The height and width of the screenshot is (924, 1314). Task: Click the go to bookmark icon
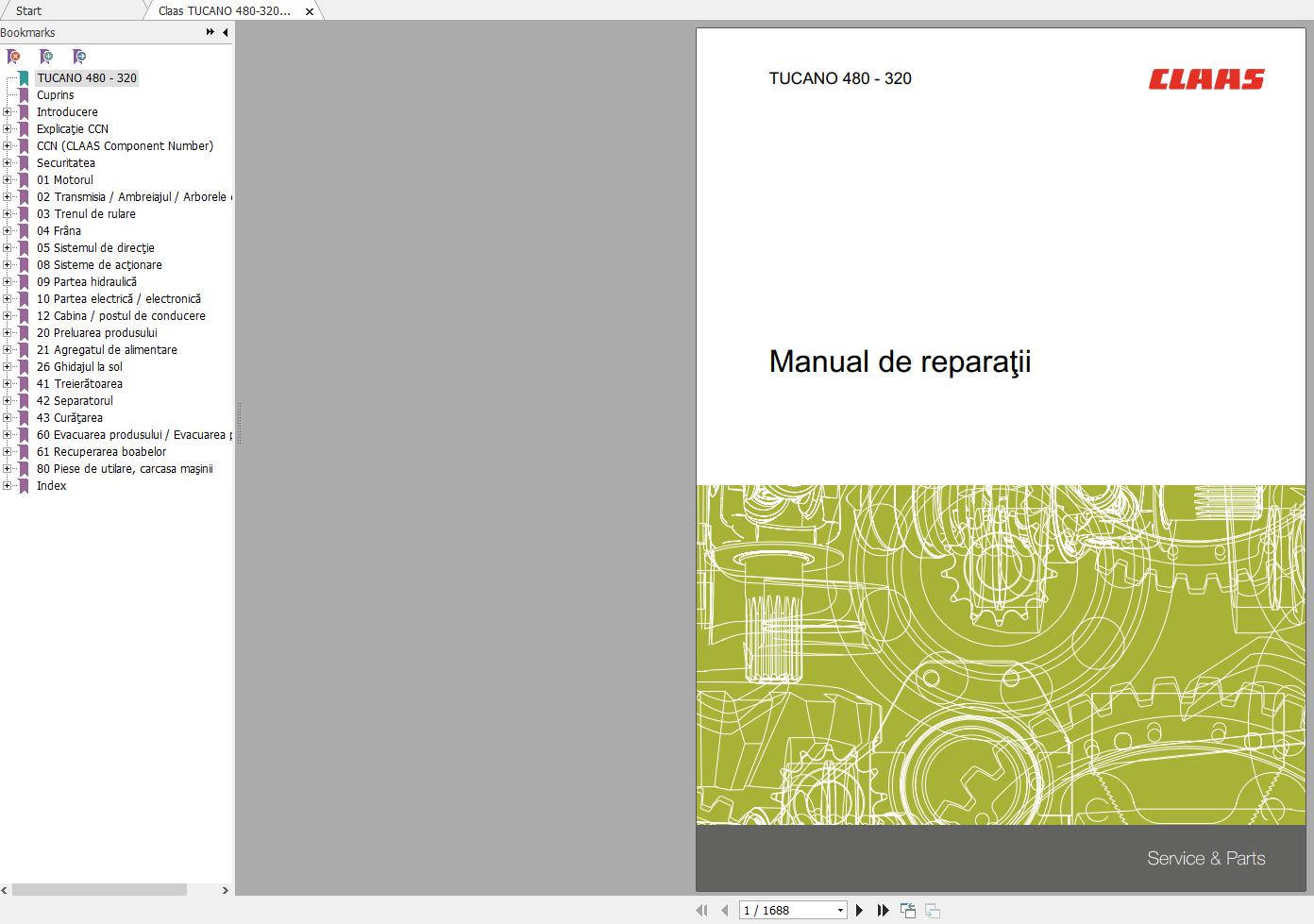[79, 57]
